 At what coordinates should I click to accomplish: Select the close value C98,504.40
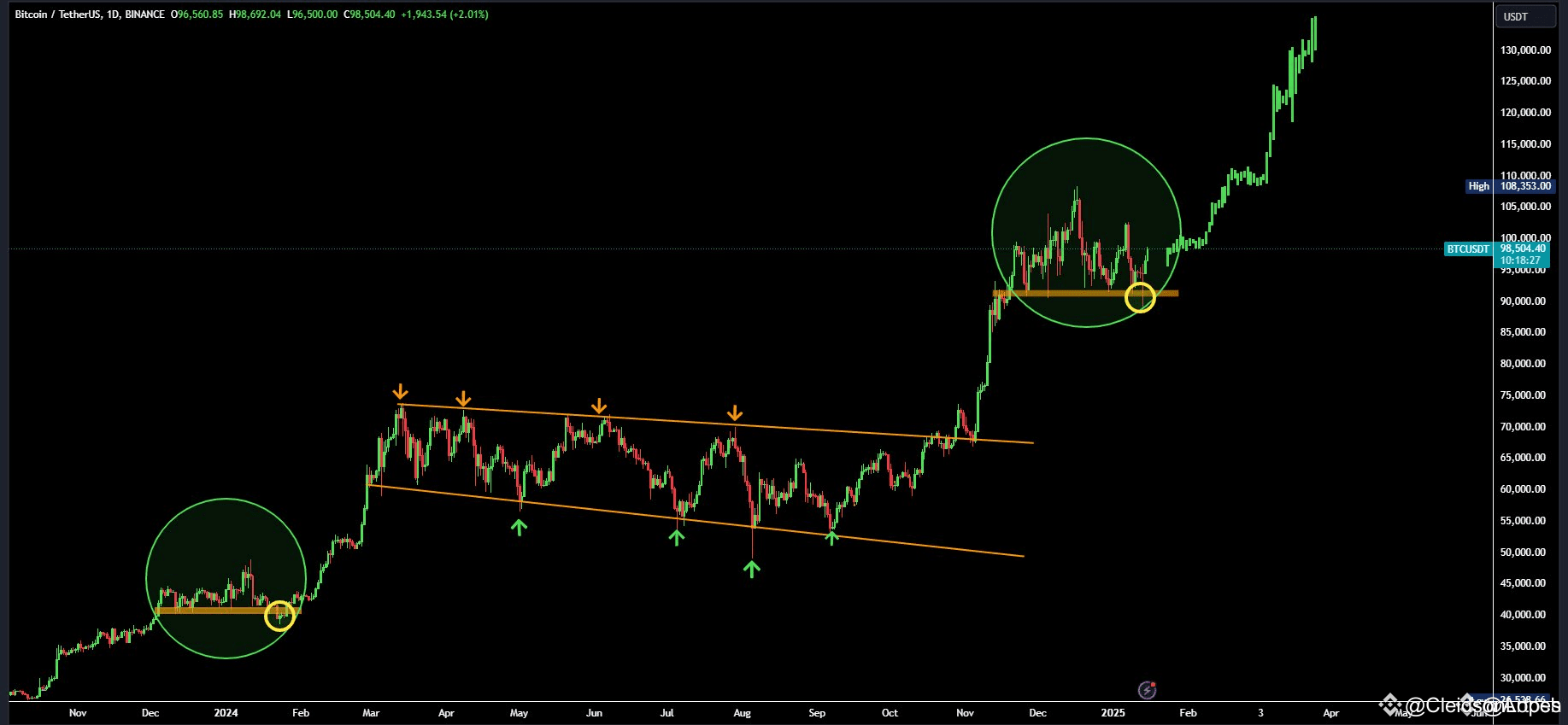click(369, 15)
